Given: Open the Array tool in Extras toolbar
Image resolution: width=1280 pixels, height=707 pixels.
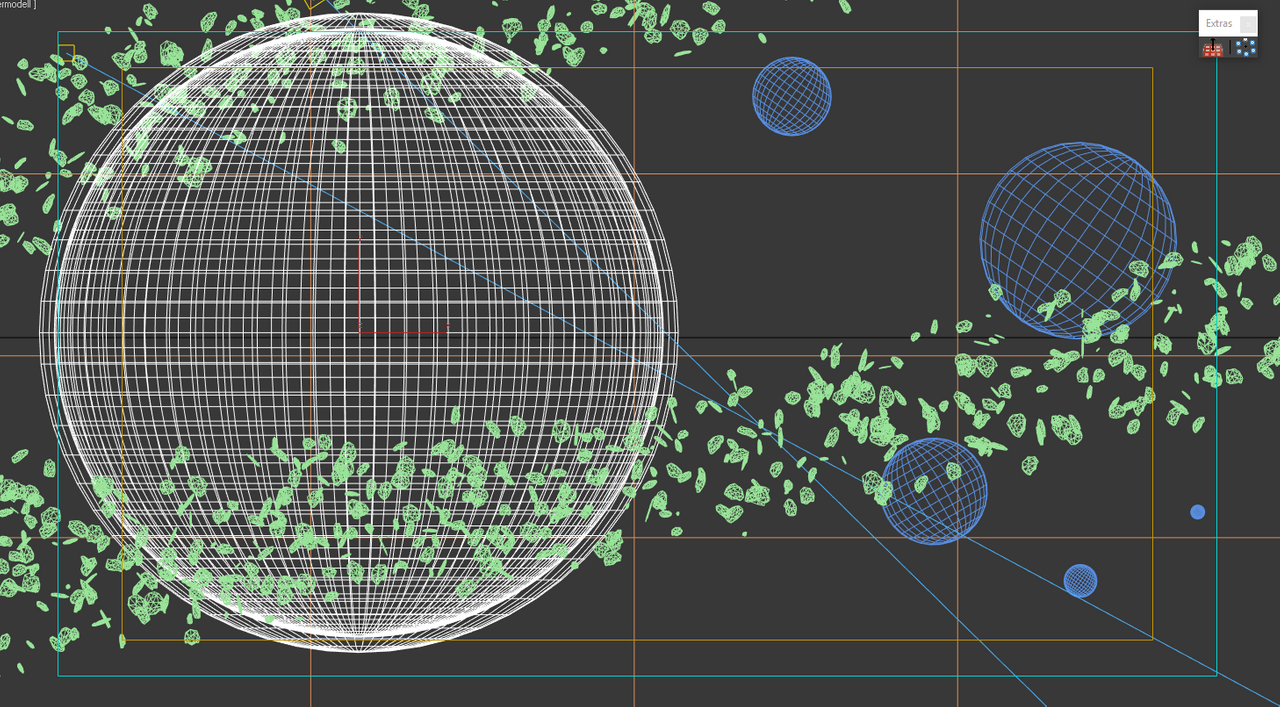Looking at the screenshot, I should click(x=1246, y=47).
